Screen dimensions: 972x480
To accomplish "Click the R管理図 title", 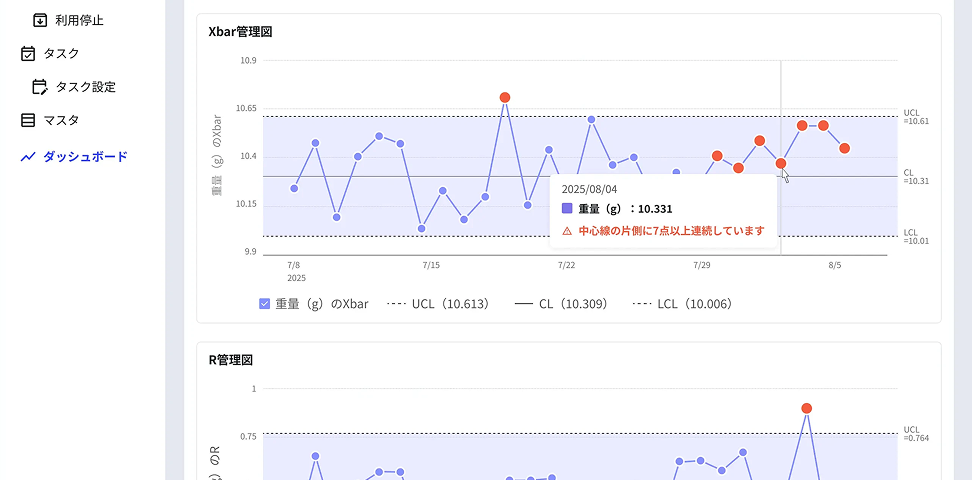I will click(231, 360).
